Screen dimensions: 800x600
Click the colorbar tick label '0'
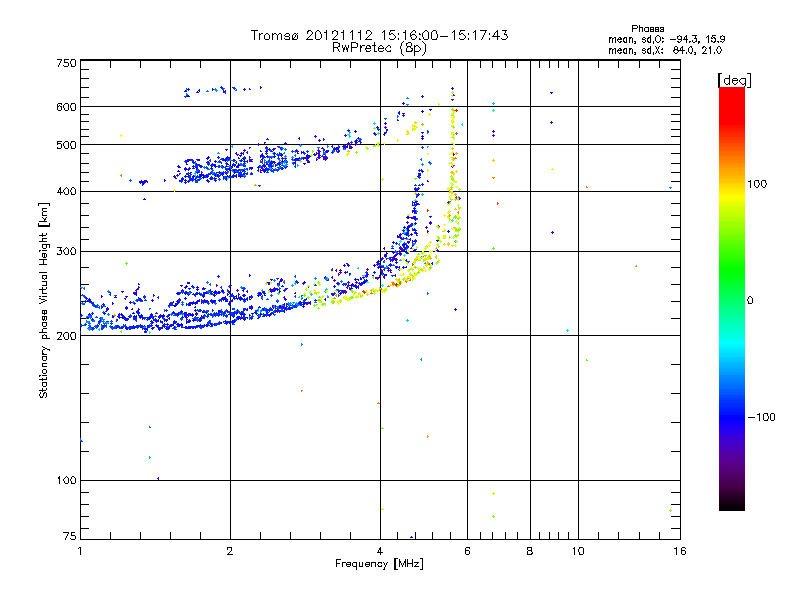[x=750, y=301]
